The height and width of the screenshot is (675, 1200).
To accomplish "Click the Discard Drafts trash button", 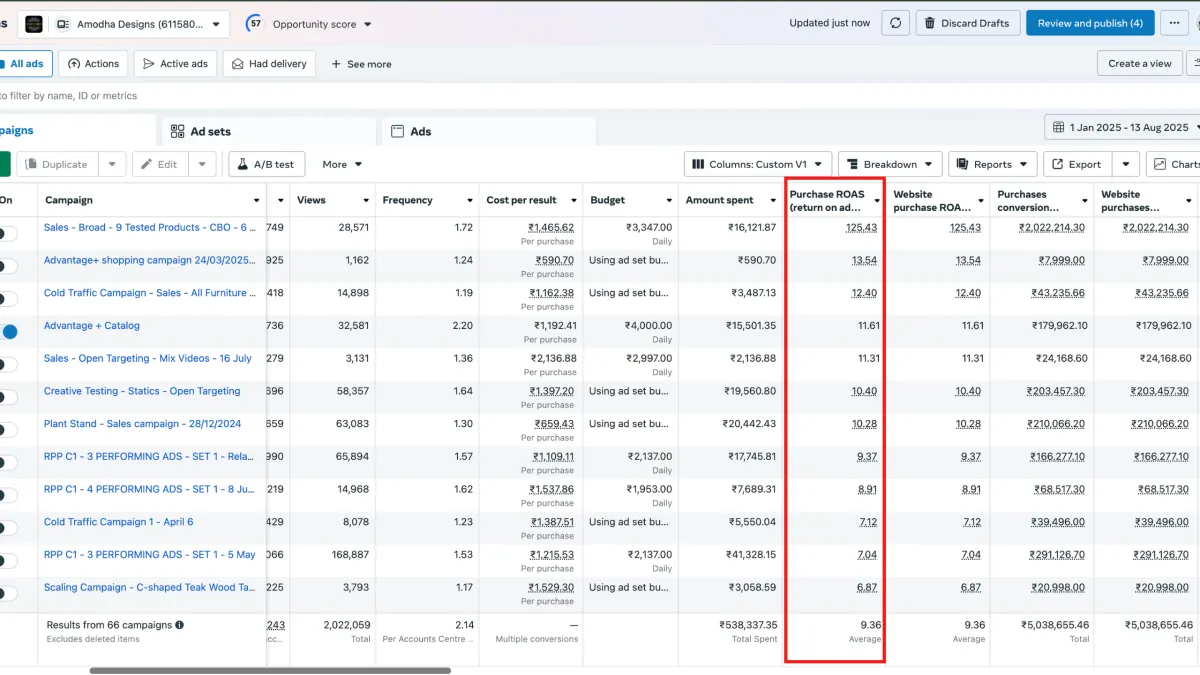I will tap(966, 23).
